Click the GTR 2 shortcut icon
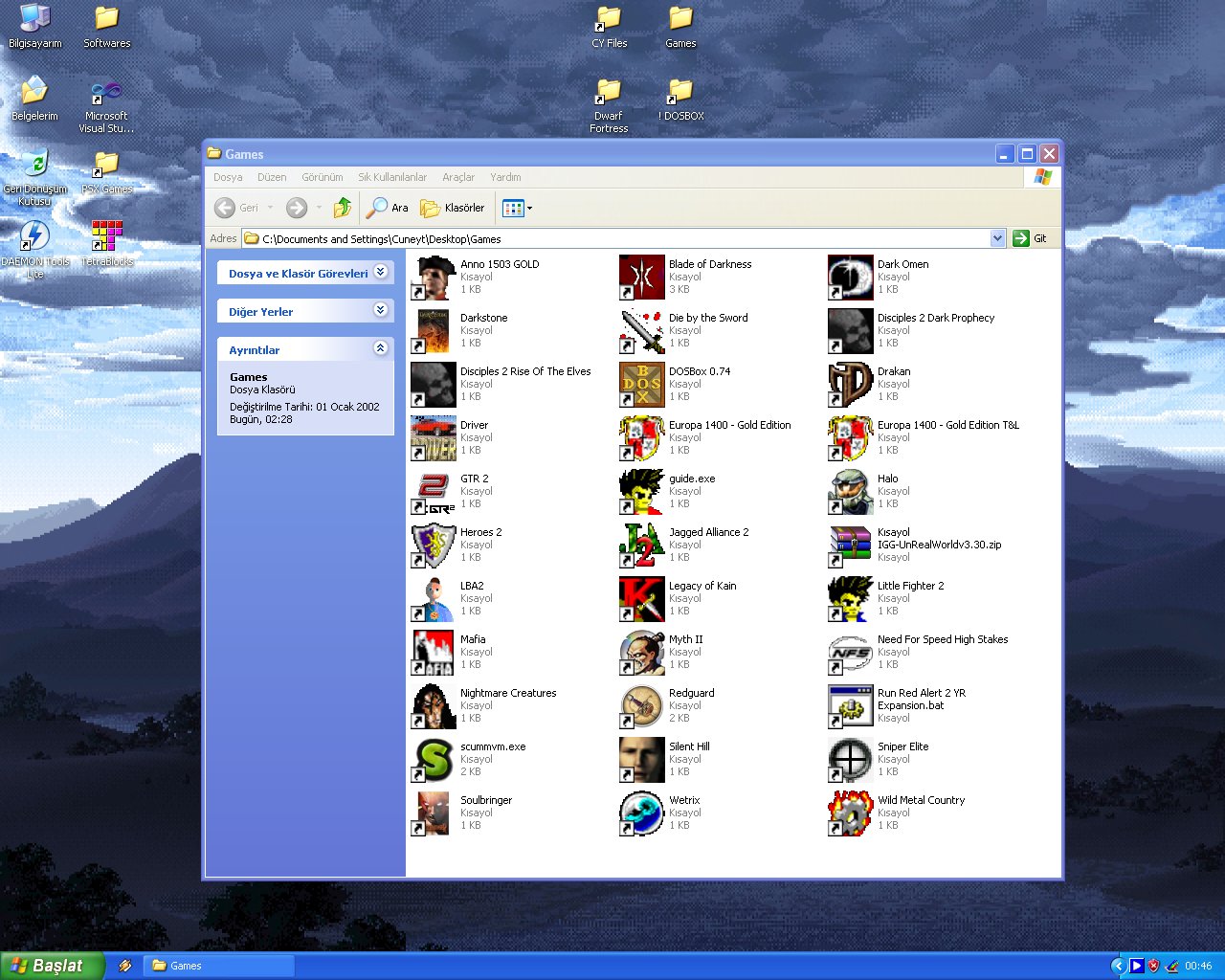Viewport: 1225px width, 980px height. 433,492
